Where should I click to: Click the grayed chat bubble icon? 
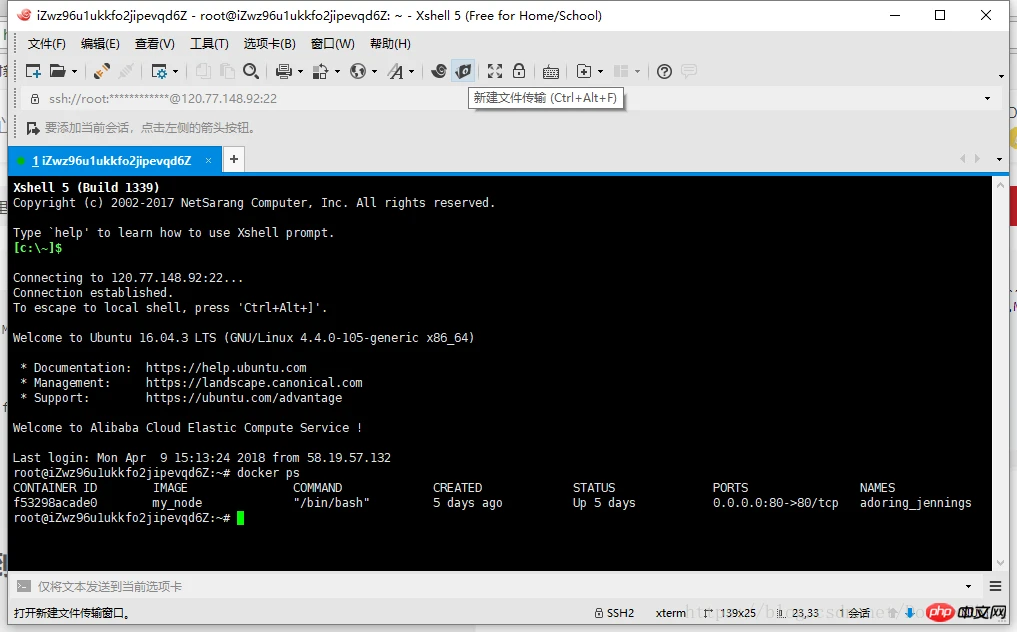[689, 71]
